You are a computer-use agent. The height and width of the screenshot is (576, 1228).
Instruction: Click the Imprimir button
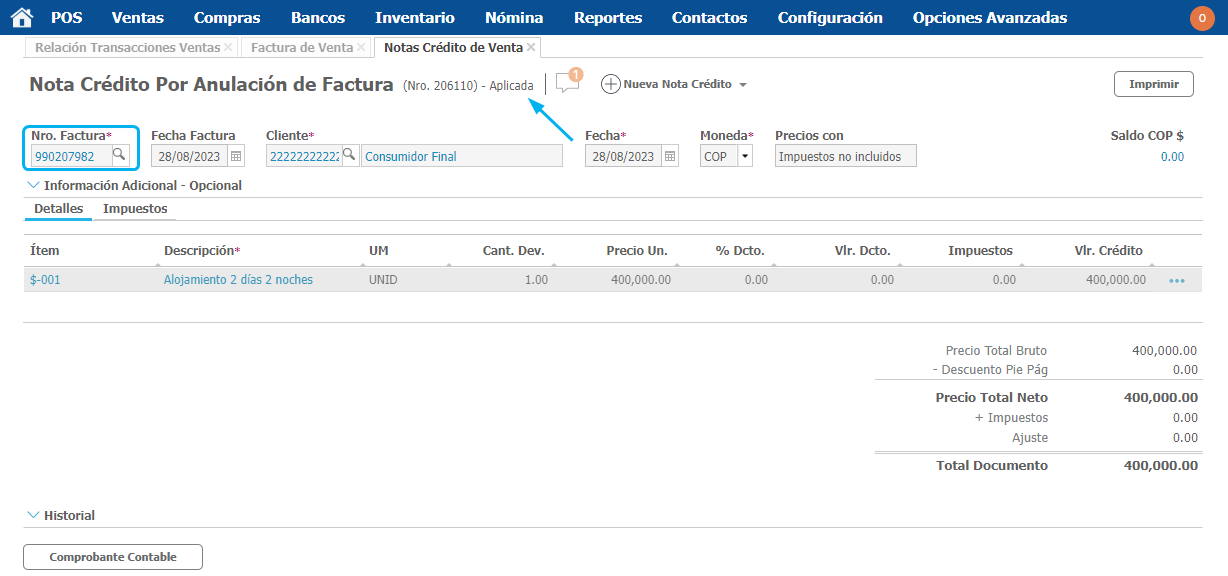tap(1153, 84)
